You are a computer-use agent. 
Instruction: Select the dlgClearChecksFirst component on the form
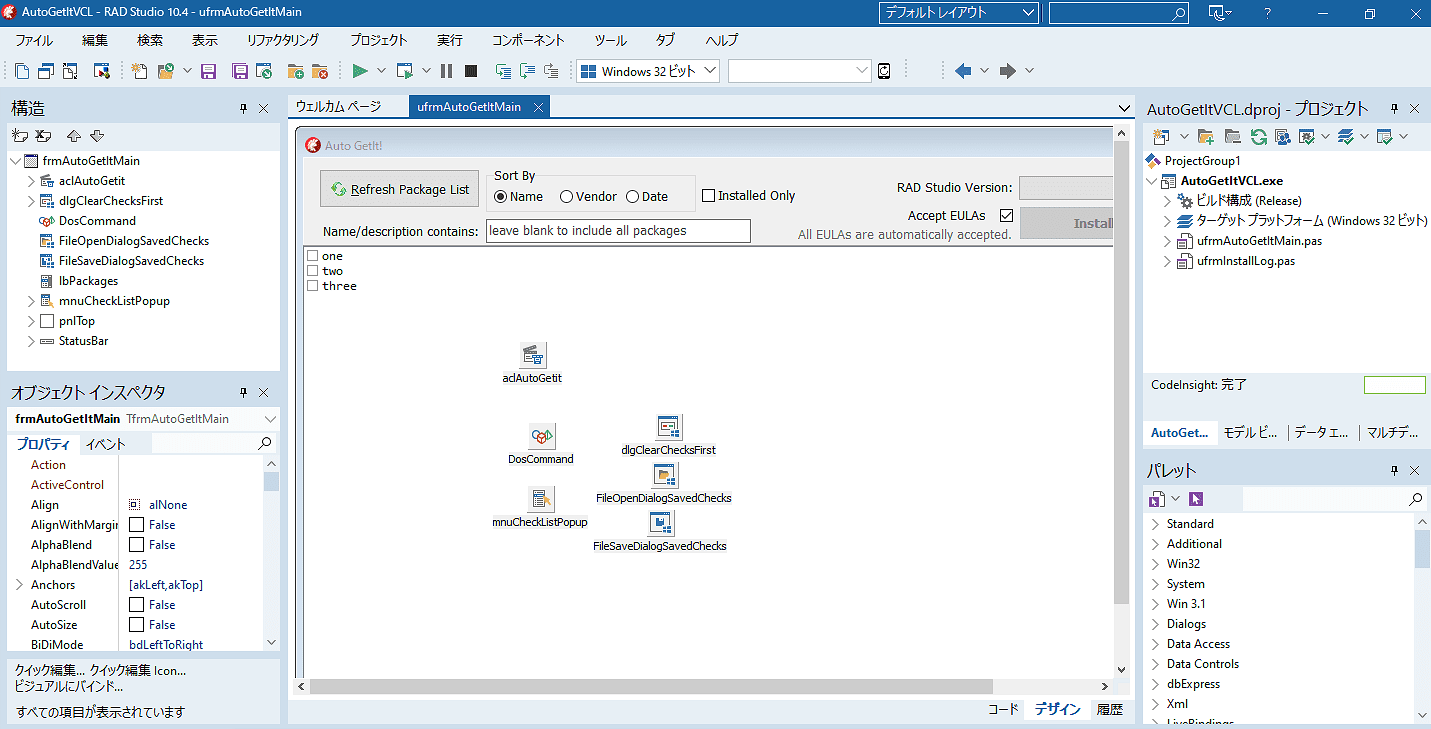(x=668, y=427)
